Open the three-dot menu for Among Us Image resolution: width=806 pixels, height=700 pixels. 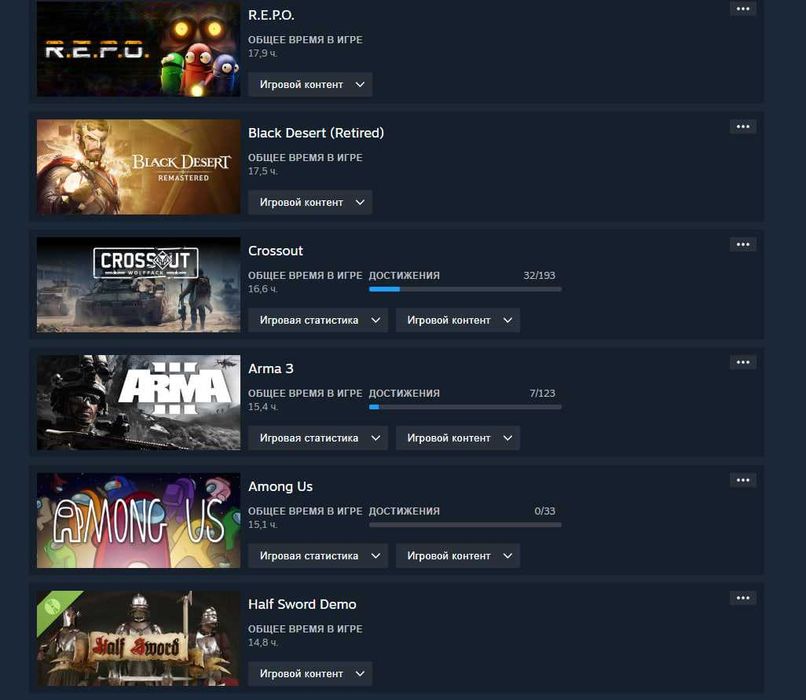click(743, 480)
